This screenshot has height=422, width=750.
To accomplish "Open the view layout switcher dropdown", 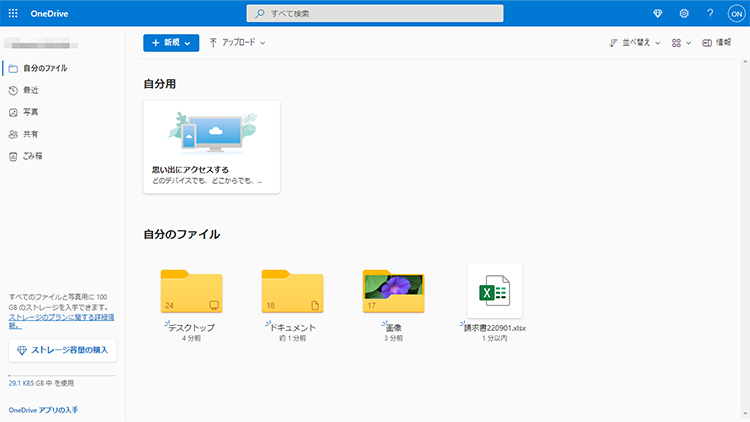I will [681, 43].
